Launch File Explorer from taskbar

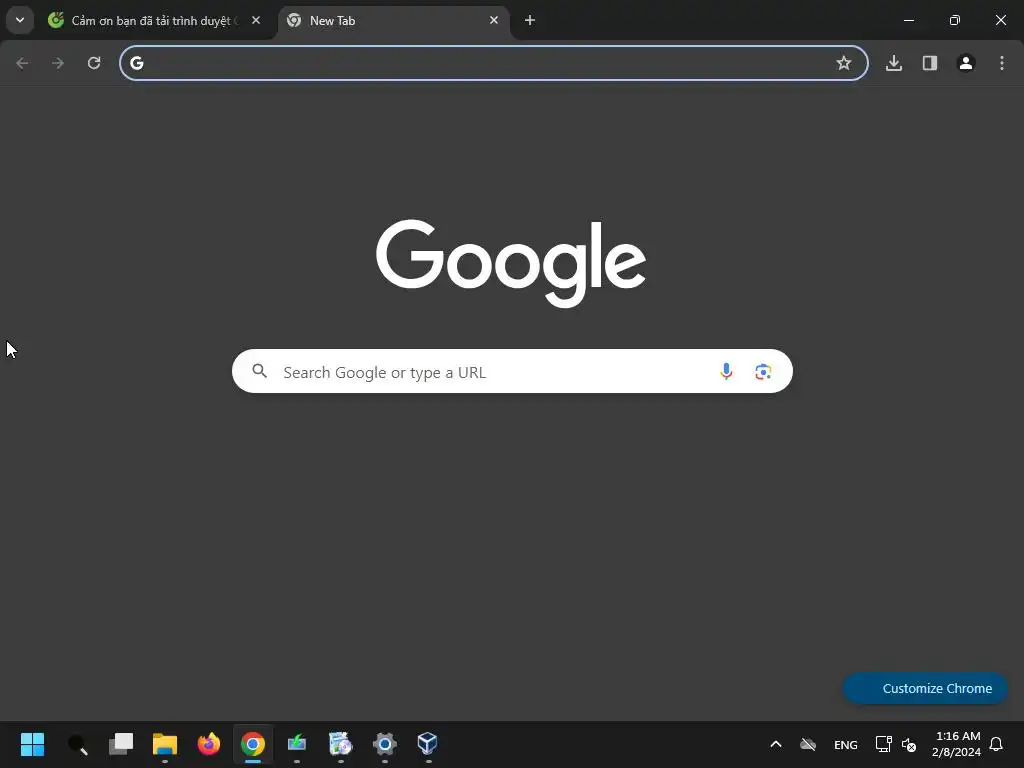point(165,744)
